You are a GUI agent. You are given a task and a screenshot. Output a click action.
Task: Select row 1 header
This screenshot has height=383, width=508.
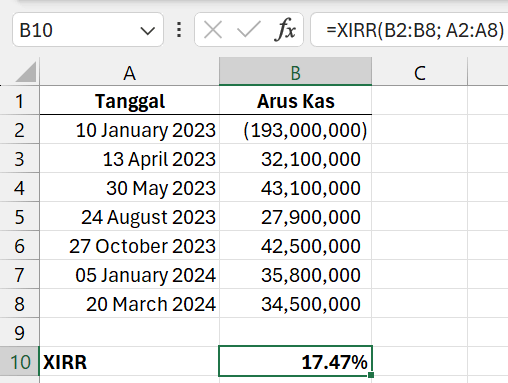pyautogui.click(x=20, y=100)
